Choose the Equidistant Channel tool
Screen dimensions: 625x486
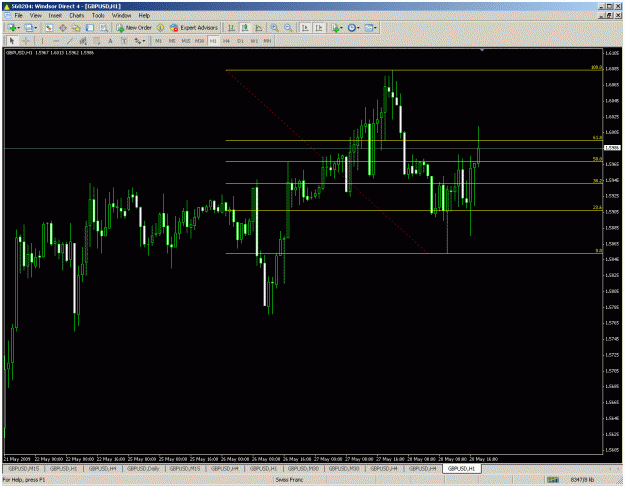tap(83, 41)
